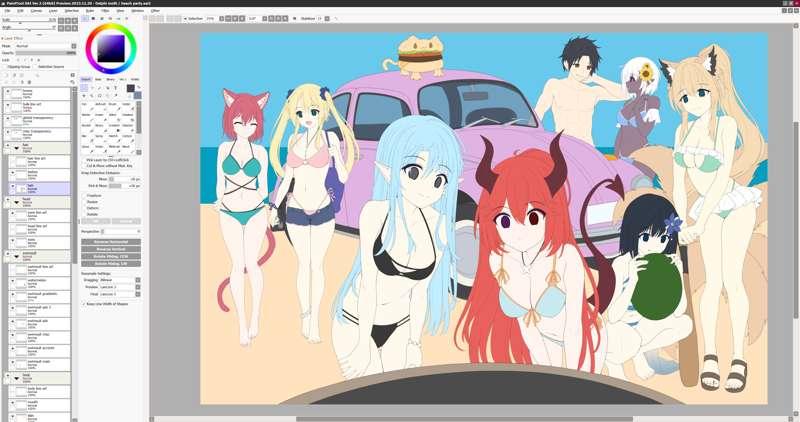This screenshot has height=422, width=800.
Task: Toggle Cut & Move without Mod. Key
Action: point(83,166)
